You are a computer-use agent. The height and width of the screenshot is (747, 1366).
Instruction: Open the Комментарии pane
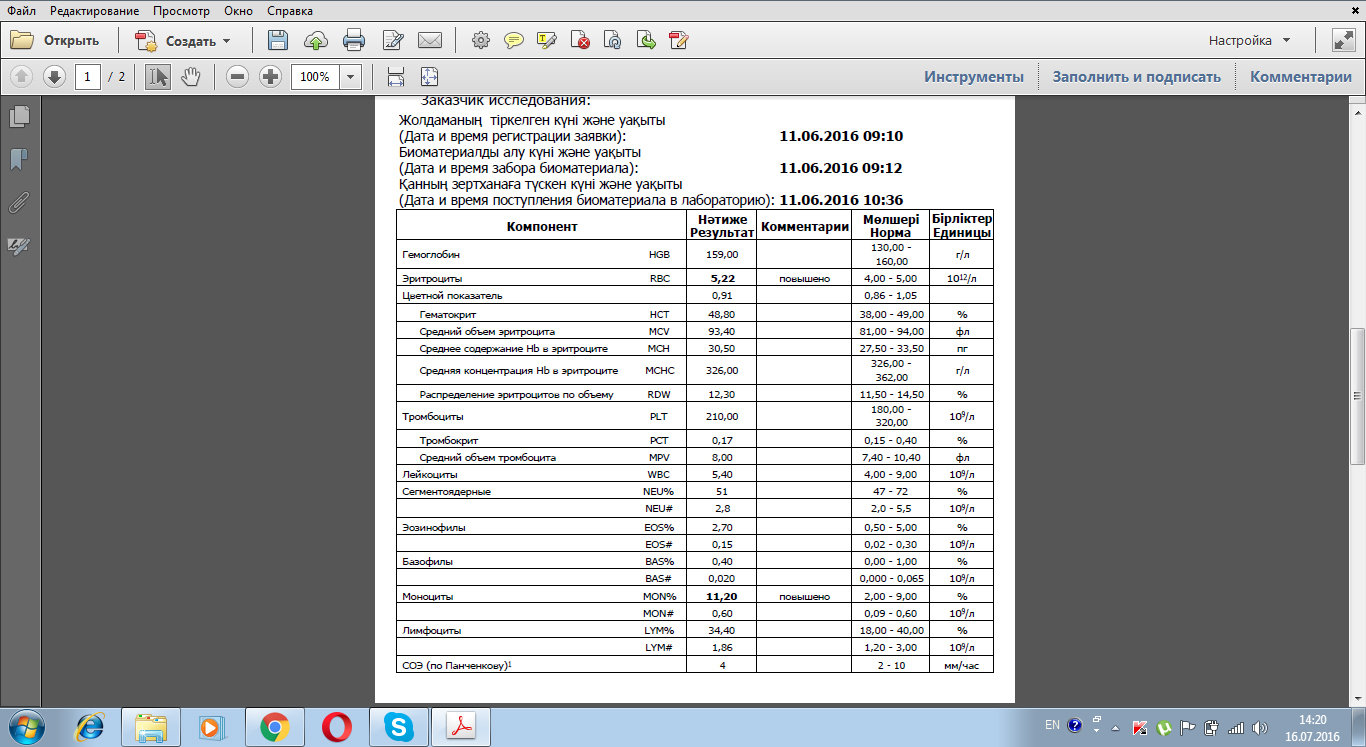1301,77
